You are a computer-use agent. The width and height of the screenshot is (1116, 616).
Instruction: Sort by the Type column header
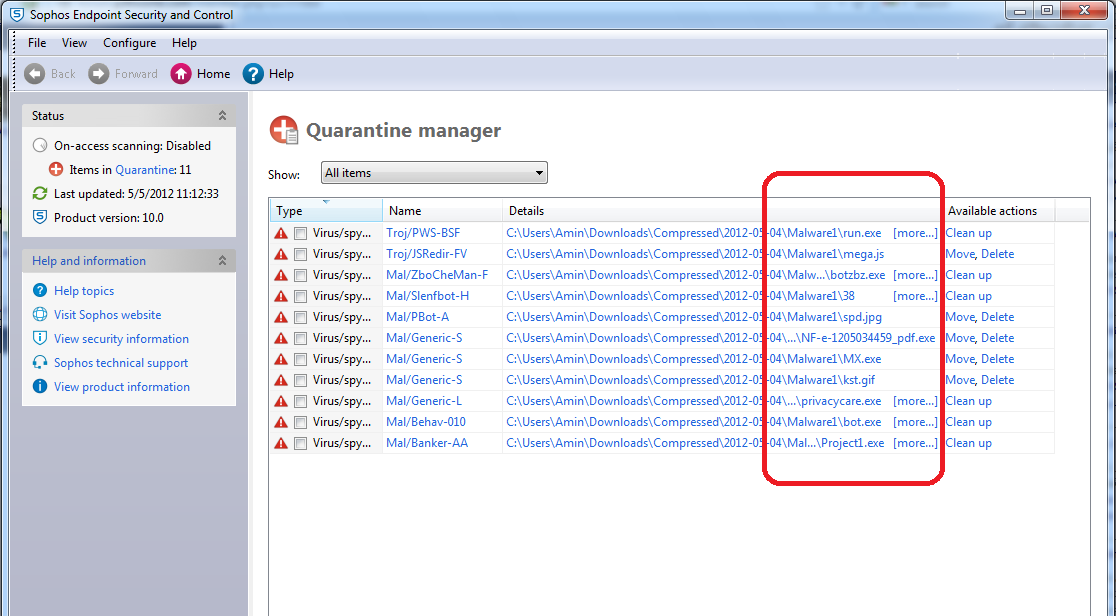click(x=326, y=211)
